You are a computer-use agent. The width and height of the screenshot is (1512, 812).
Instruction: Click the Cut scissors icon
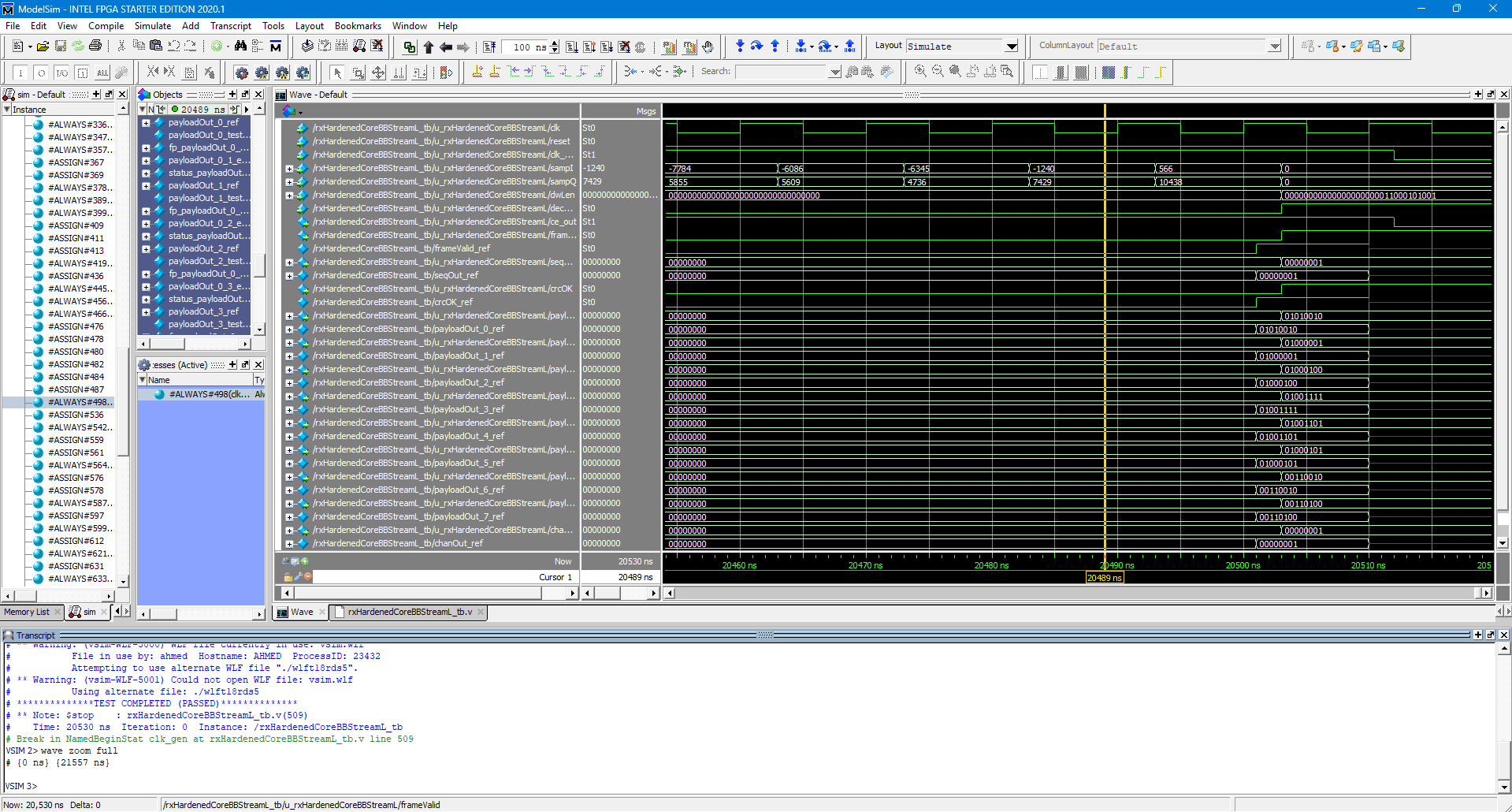(121, 47)
